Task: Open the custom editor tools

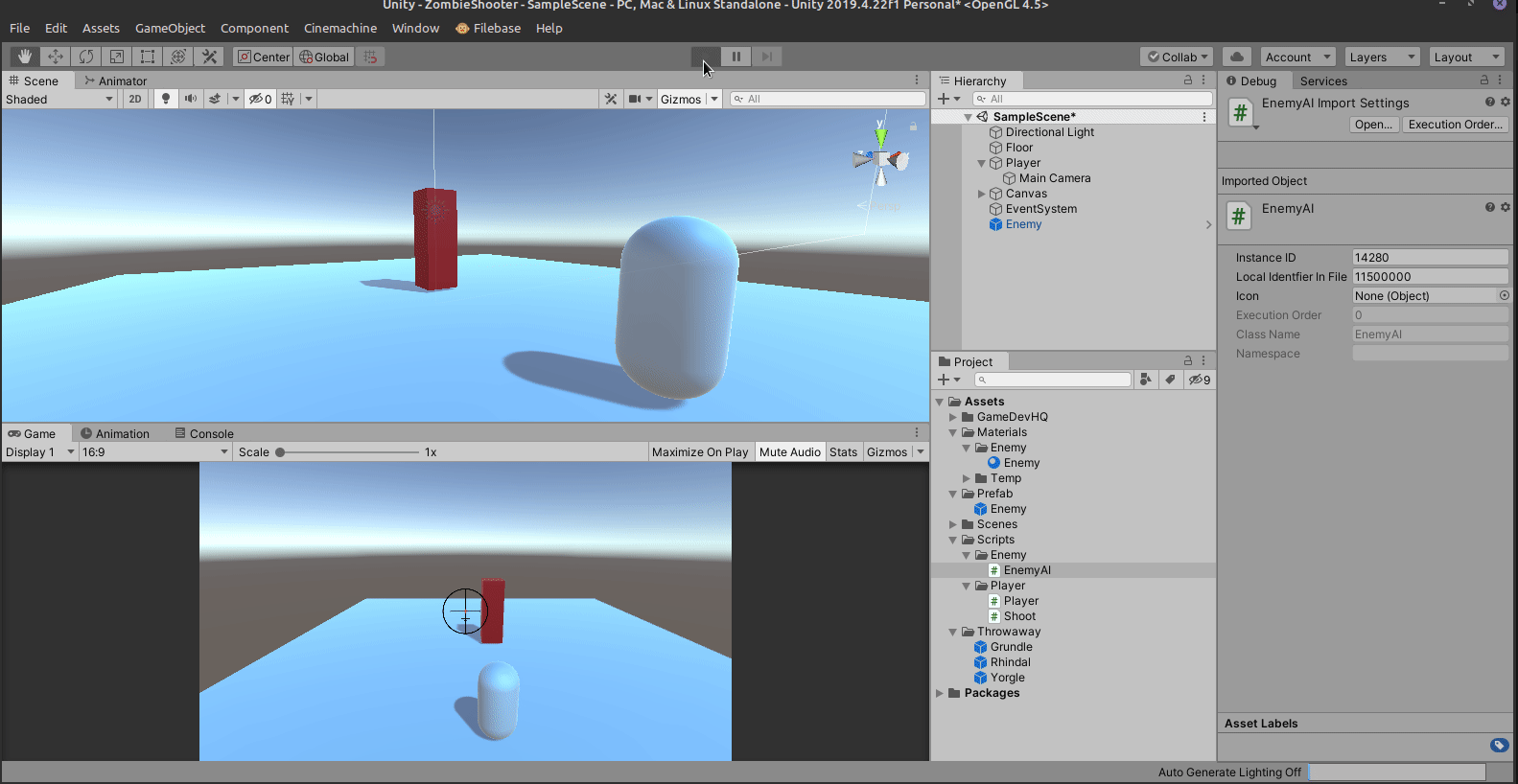Action: click(x=209, y=57)
